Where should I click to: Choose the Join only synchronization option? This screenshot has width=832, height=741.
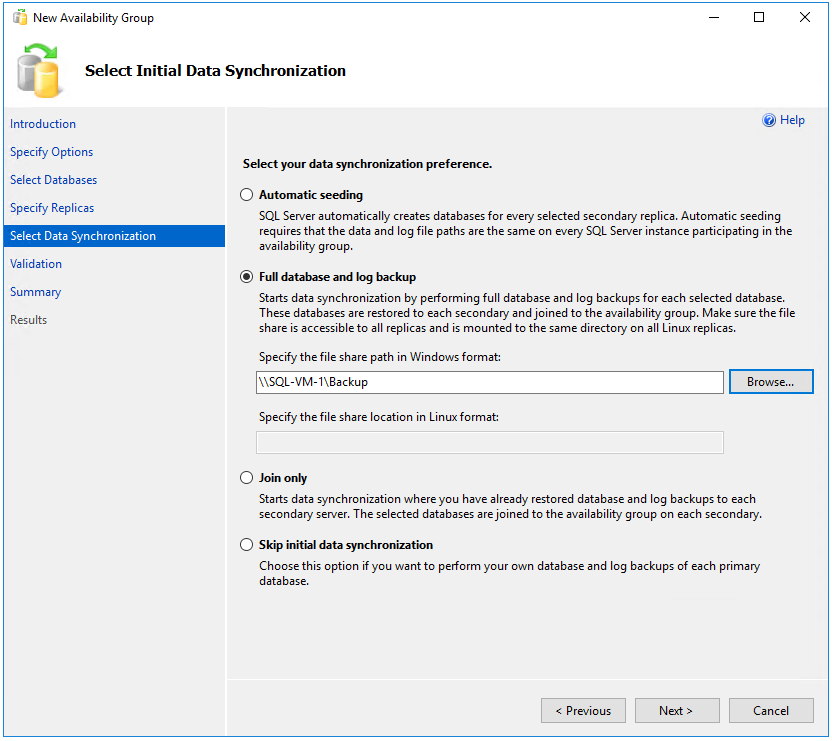point(246,477)
